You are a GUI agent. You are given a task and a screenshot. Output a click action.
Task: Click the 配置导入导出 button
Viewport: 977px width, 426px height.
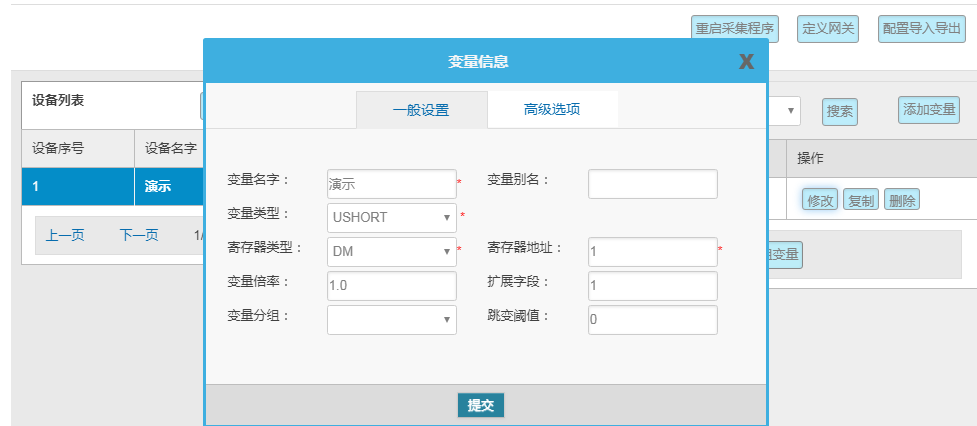(921, 29)
